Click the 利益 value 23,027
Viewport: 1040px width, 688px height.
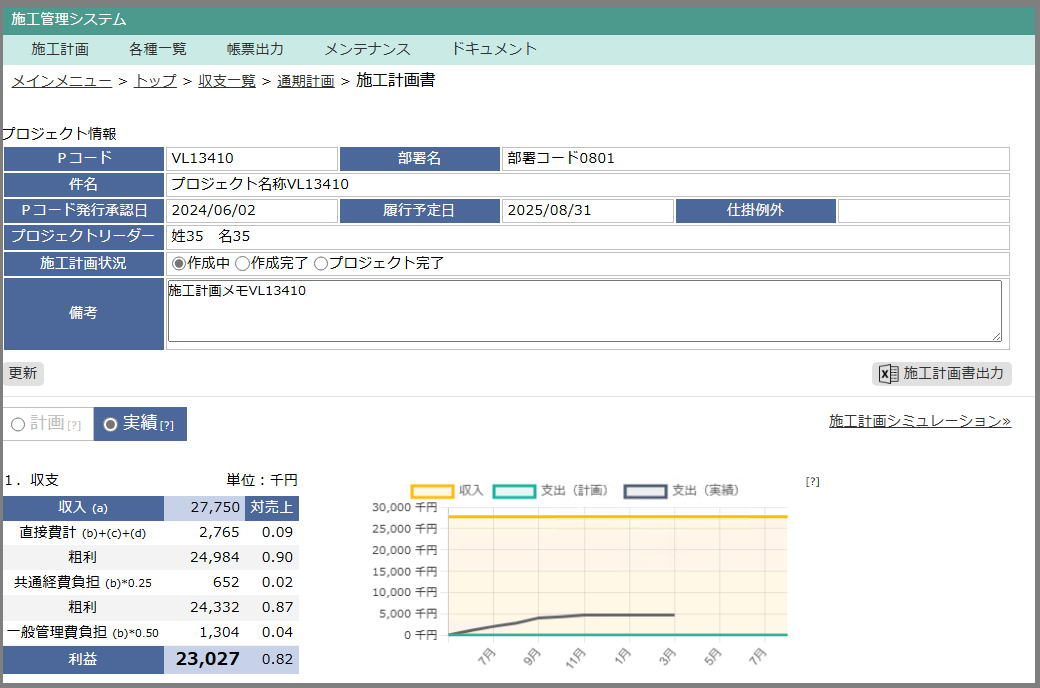(208, 659)
